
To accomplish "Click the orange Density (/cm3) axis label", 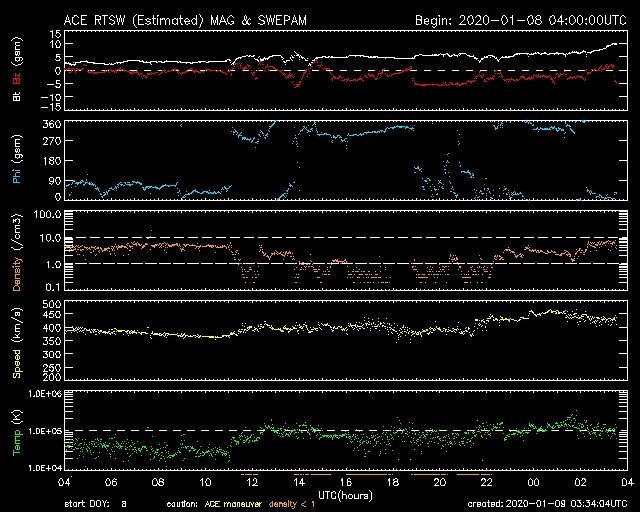I will point(16,250).
